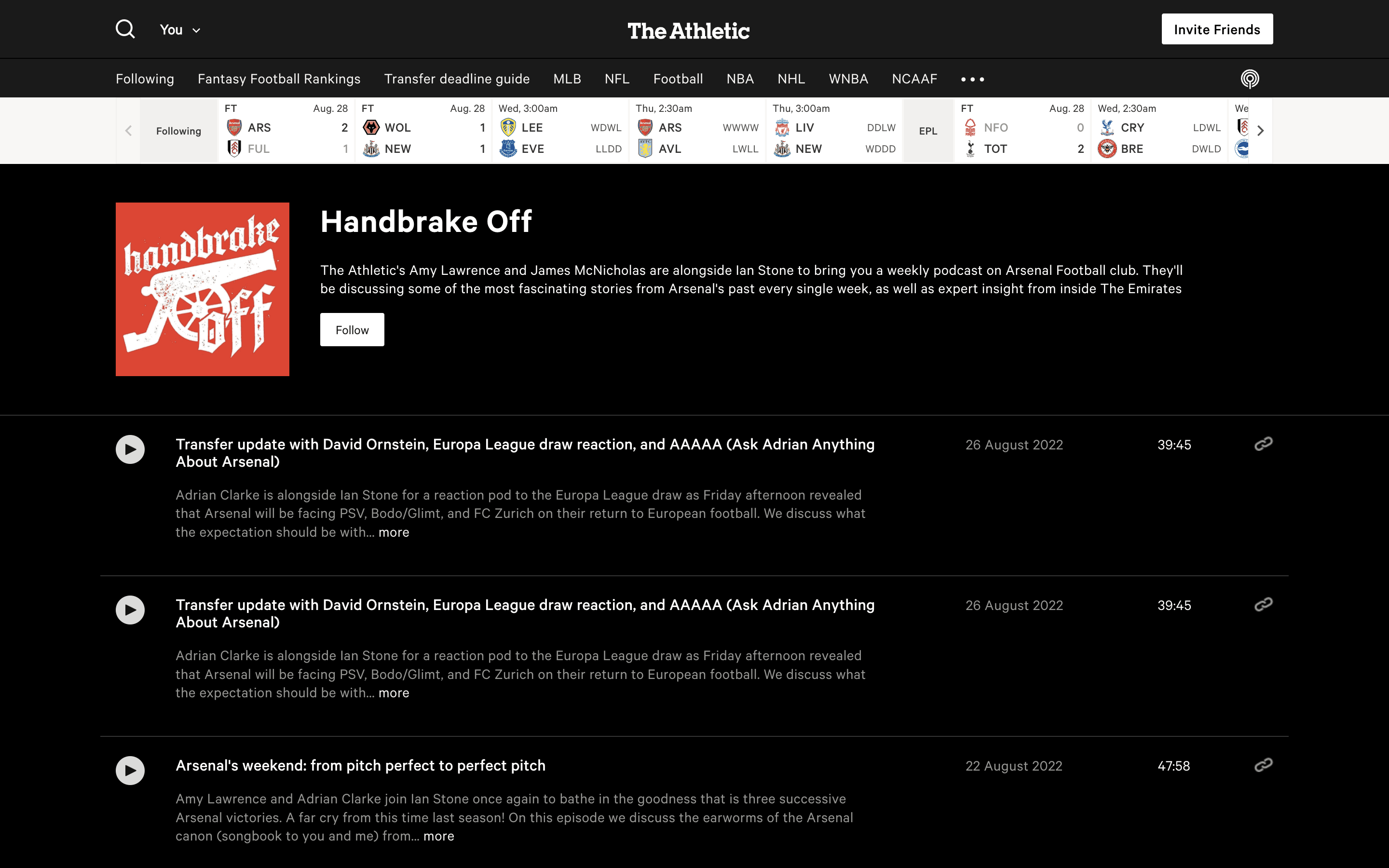The height and width of the screenshot is (868, 1389).
Task: Expand the You account dropdown
Action: [x=179, y=30]
